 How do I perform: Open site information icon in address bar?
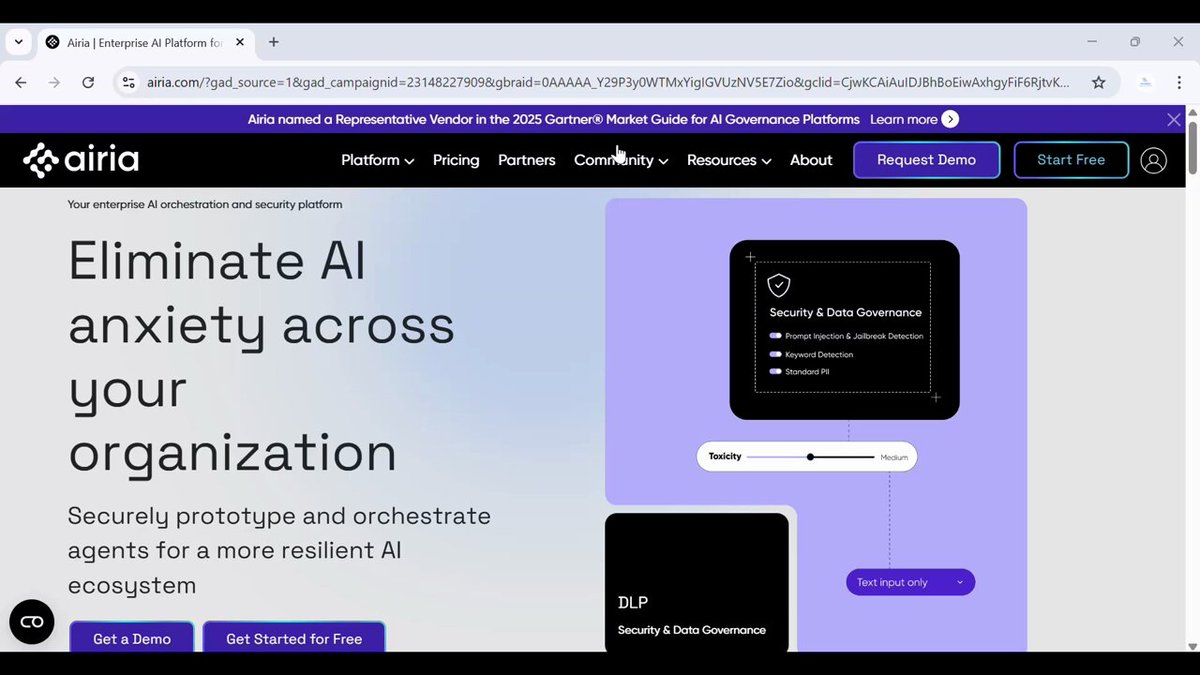pos(128,83)
